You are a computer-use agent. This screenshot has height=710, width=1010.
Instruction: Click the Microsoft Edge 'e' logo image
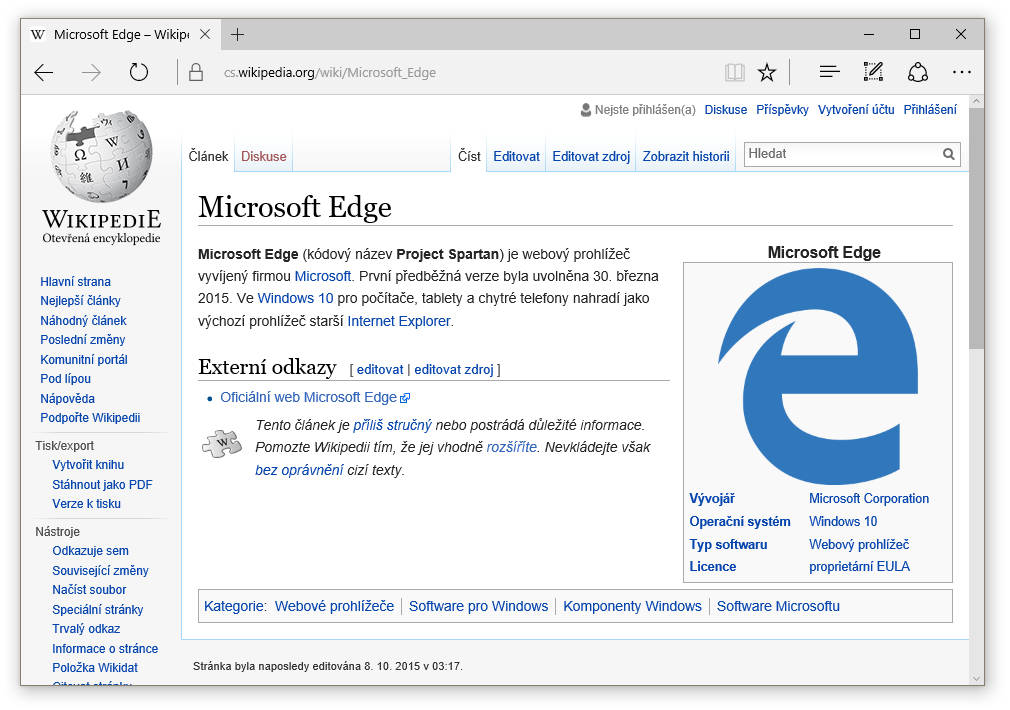(818, 376)
